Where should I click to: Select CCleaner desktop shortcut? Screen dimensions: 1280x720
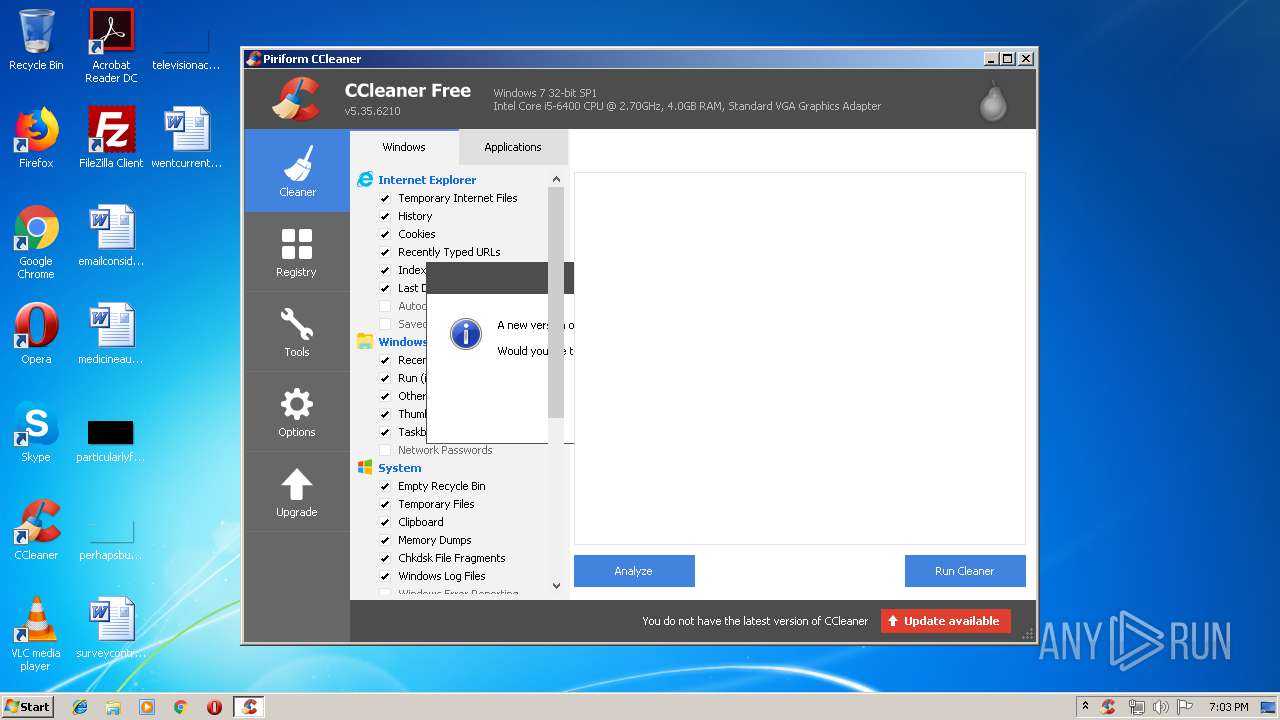click(36, 530)
